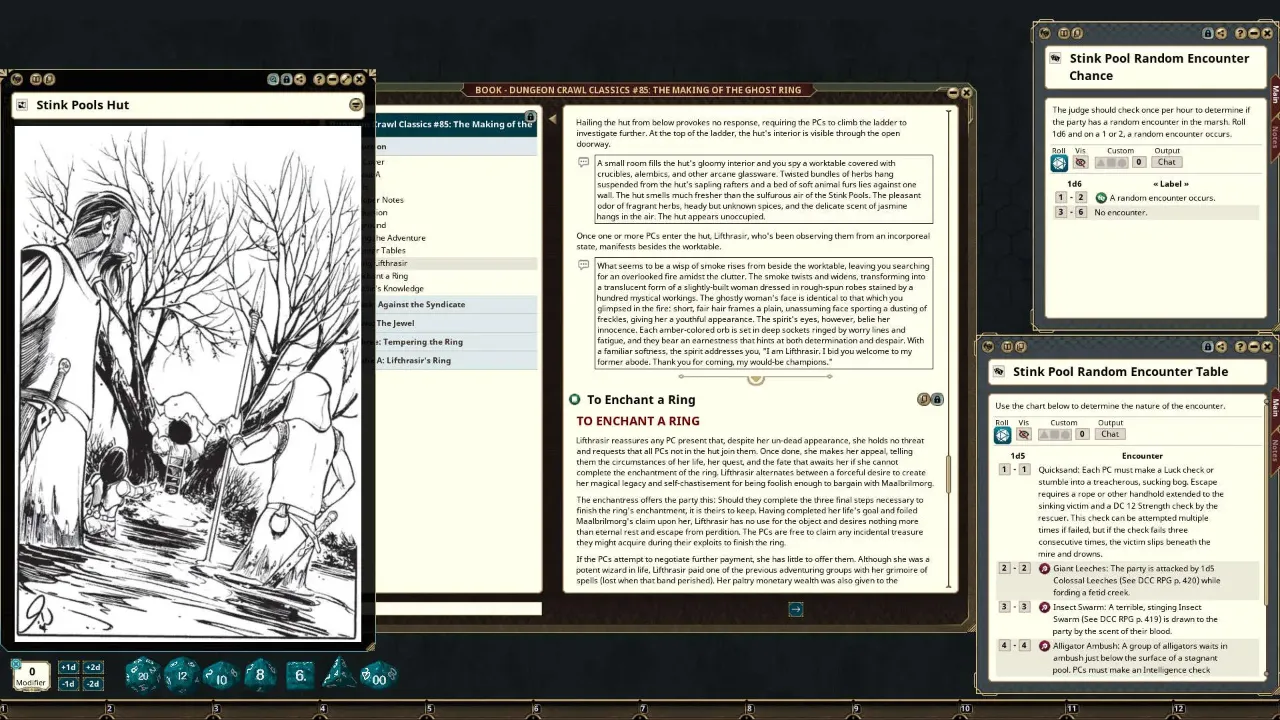Viewport: 1280px width, 720px height.
Task: Switch to Main tab of Random Encounter Table
Action: [1275, 408]
